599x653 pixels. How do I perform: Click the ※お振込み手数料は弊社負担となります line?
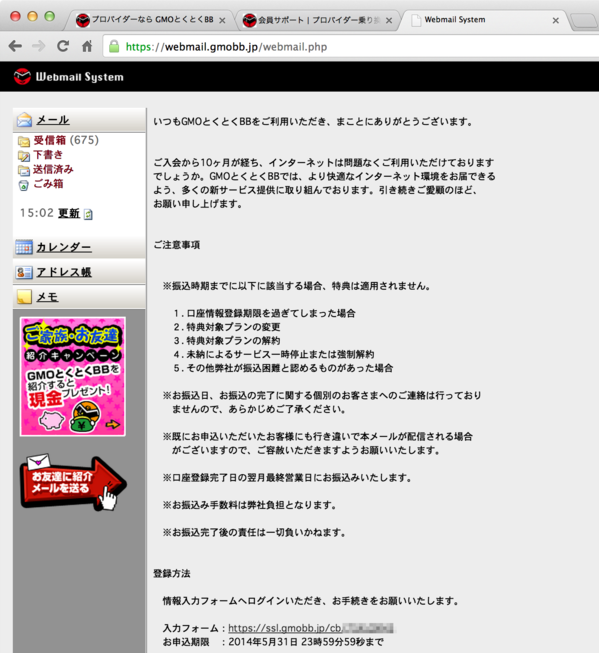(249, 505)
